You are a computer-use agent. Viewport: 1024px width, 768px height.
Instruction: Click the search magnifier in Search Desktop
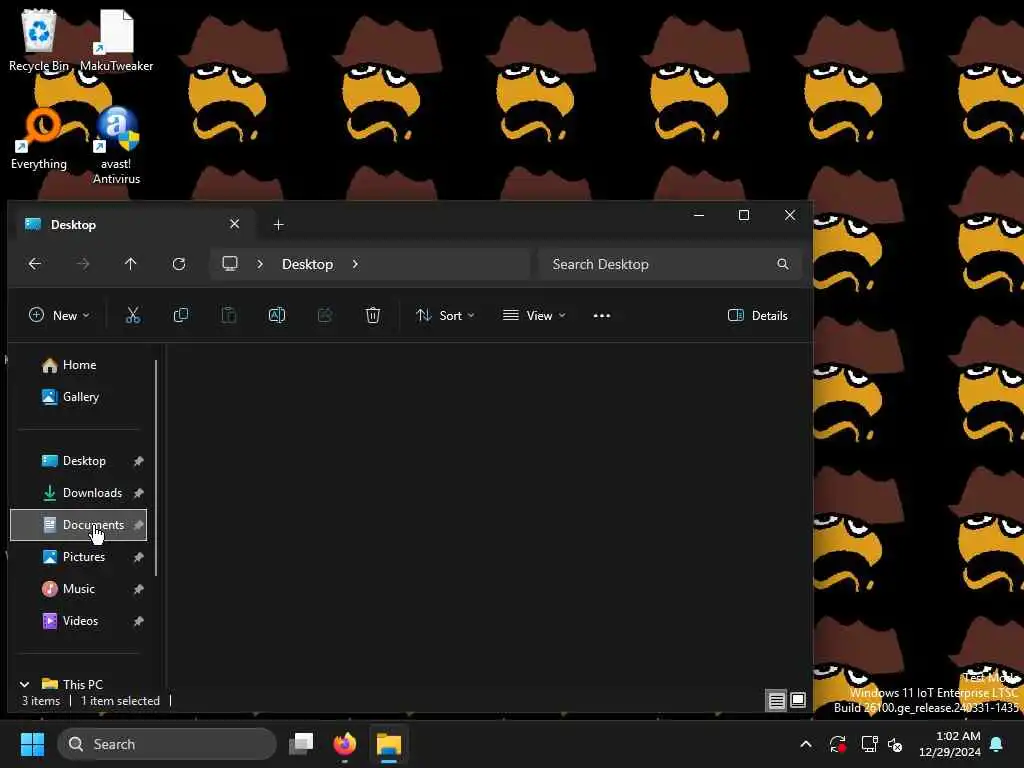coord(782,264)
